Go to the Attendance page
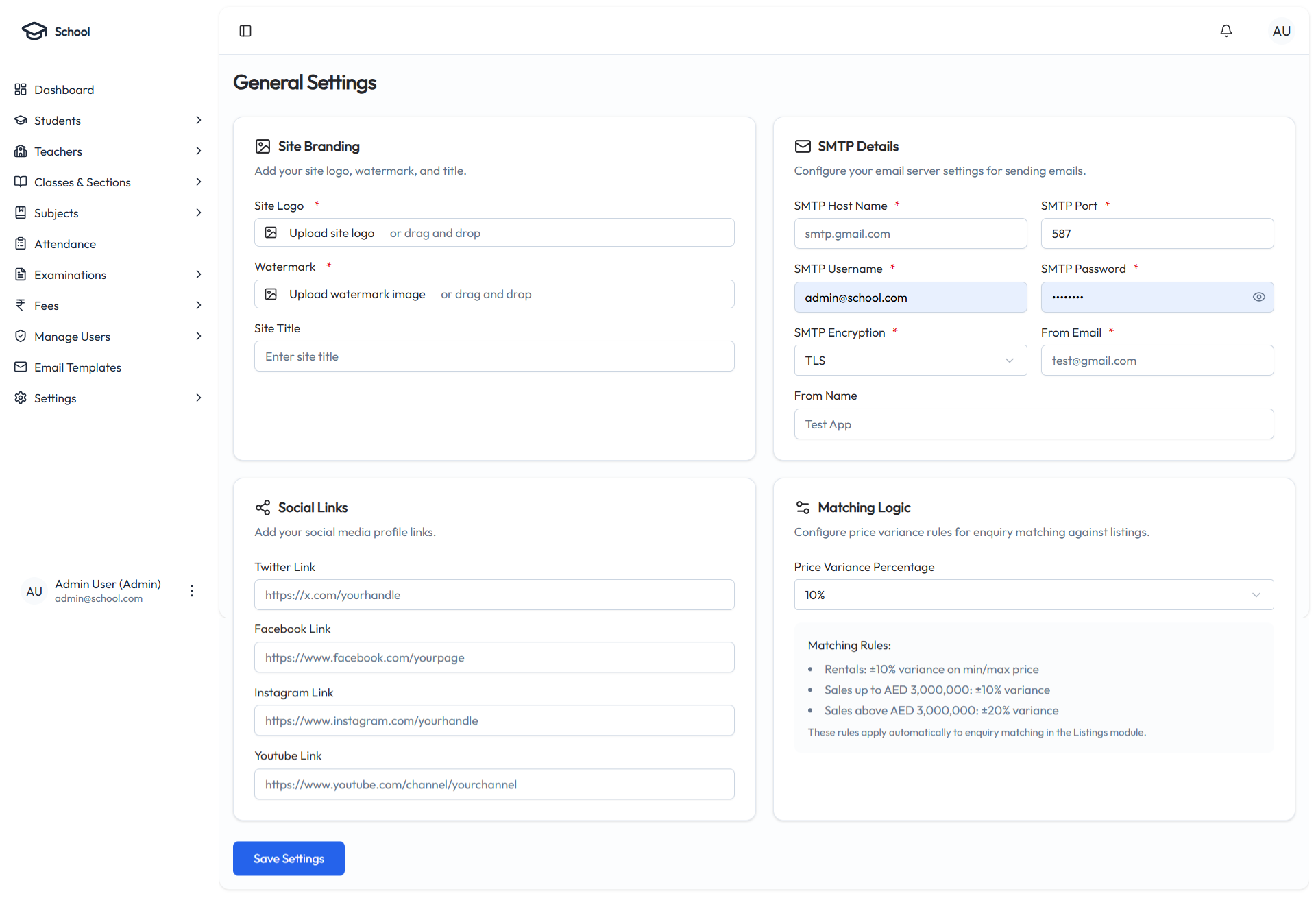1316x898 pixels. [65, 244]
